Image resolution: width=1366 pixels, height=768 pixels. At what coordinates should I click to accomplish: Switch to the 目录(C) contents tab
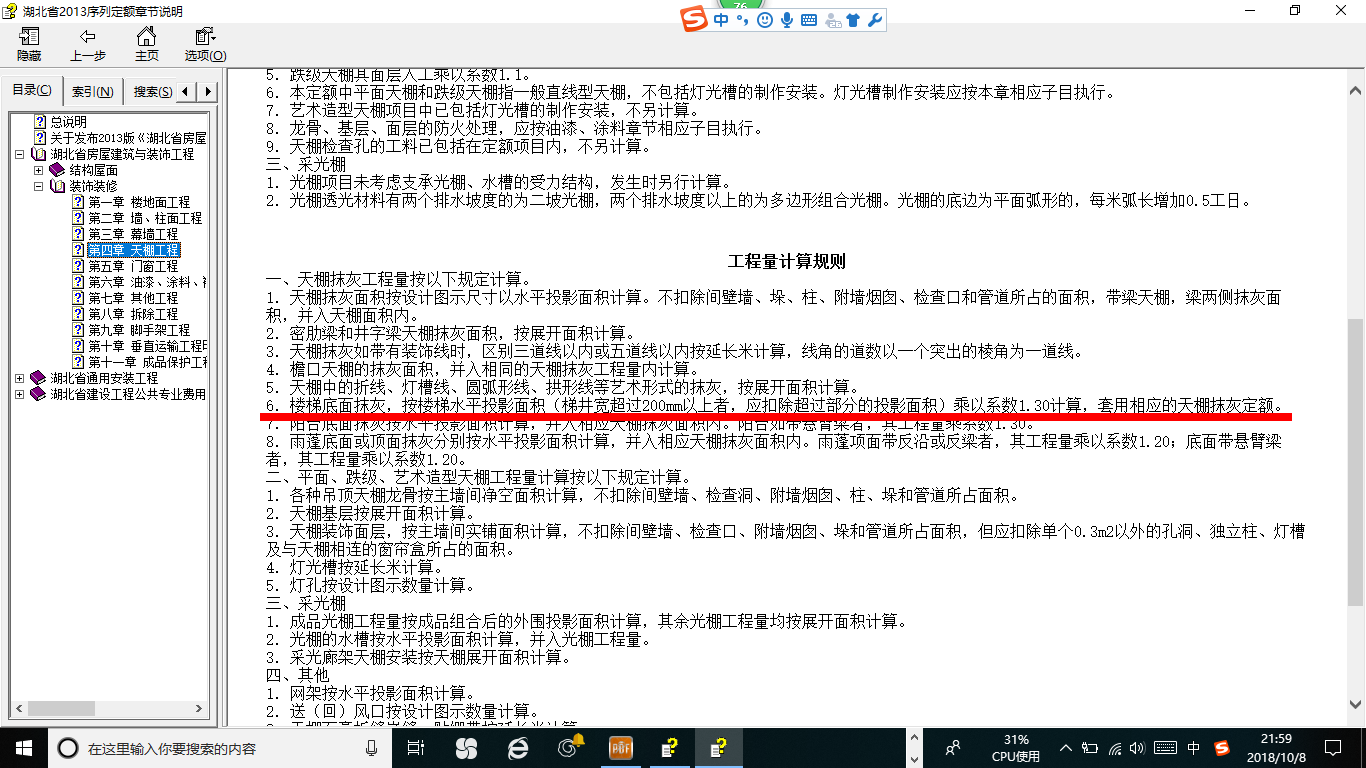coord(32,91)
